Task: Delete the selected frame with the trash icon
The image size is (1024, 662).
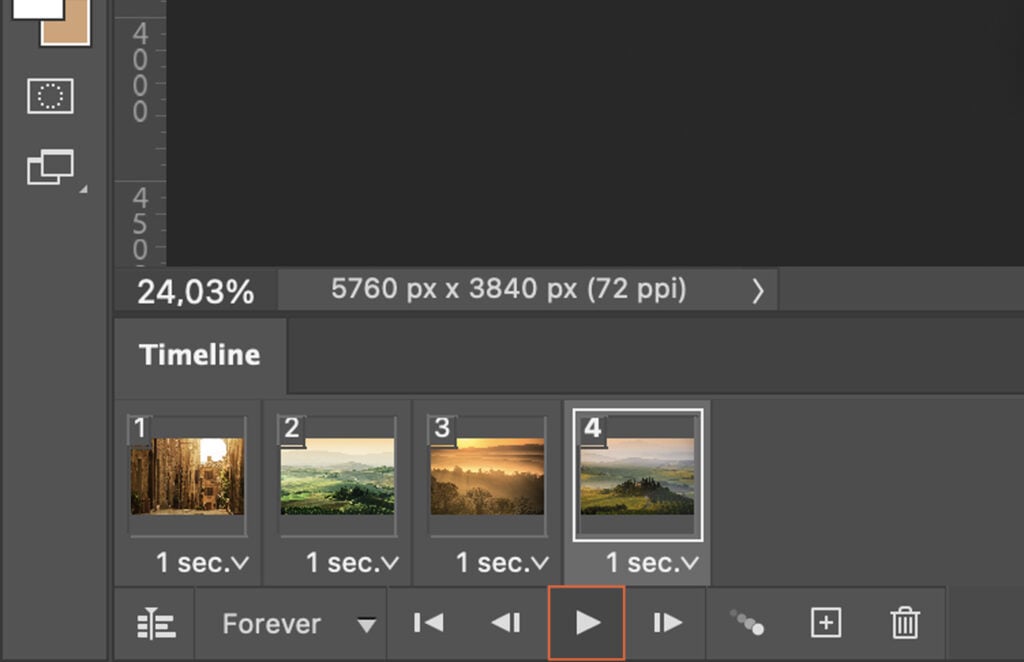Action: click(x=905, y=623)
